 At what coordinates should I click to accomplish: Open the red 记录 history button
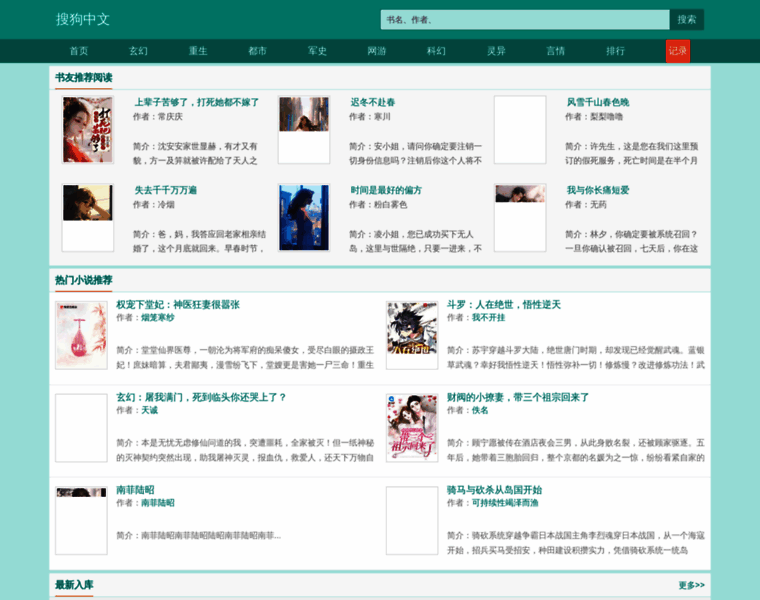pos(678,51)
